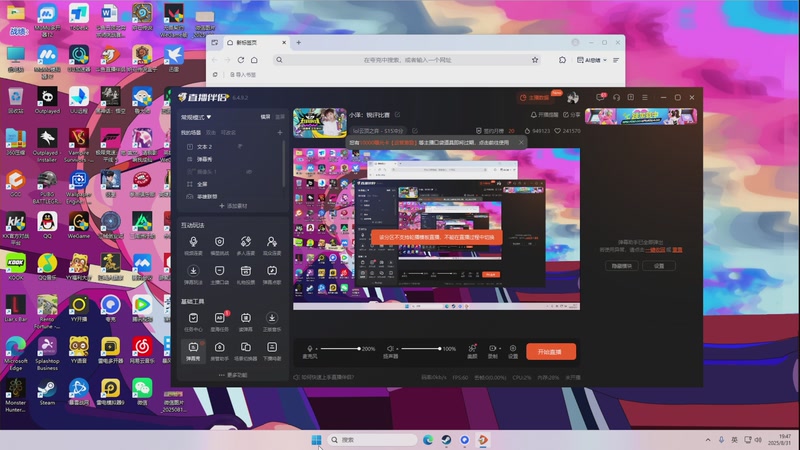This screenshot has width=800, height=450.
Task: Select the 文本 2 source row
Action: 233,146
